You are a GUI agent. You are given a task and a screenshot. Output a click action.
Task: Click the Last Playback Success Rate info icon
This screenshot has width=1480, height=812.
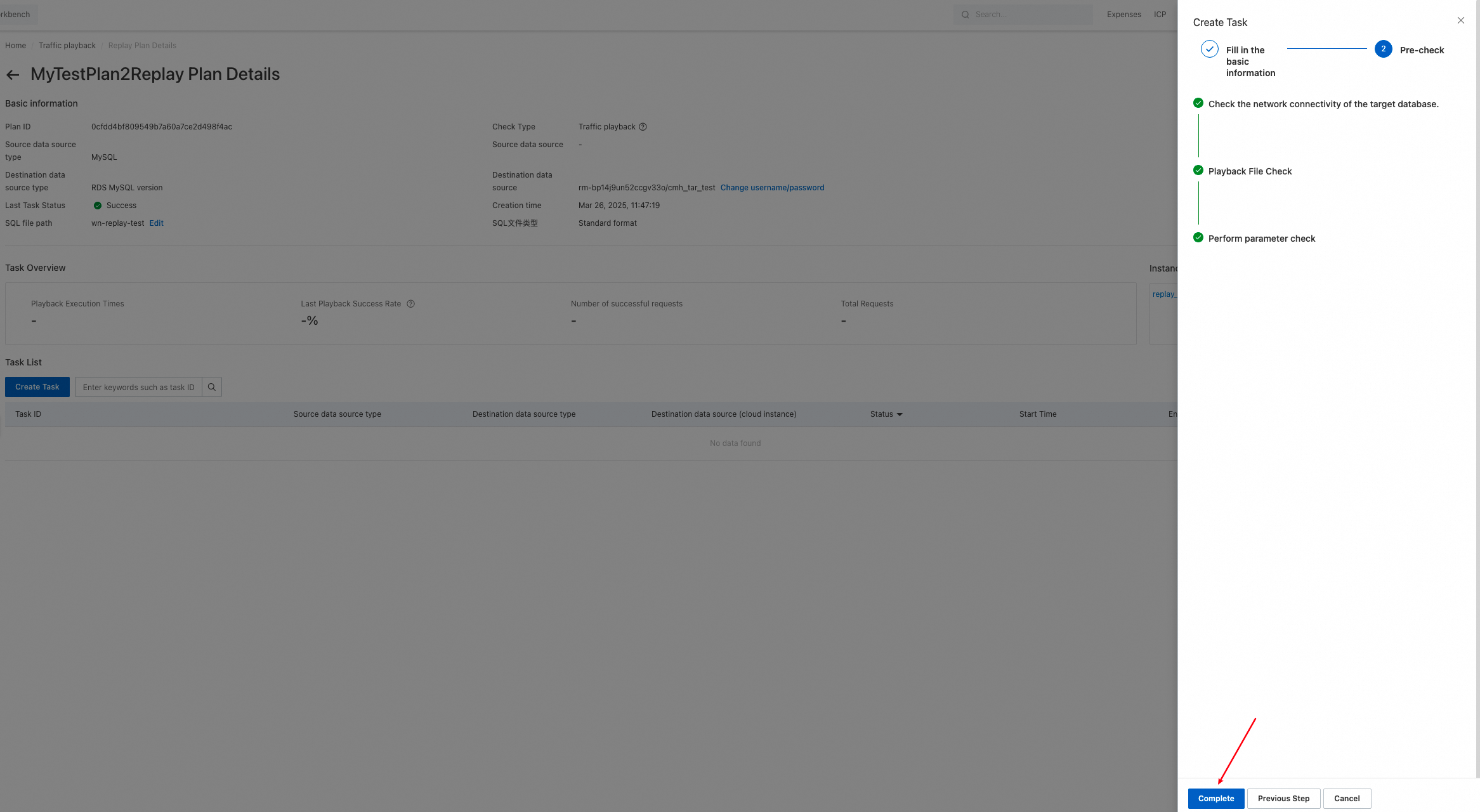click(x=410, y=304)
